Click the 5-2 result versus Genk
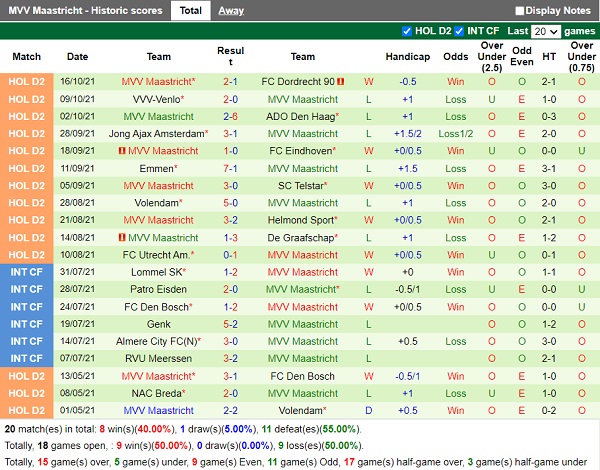The image size is (600, 470). point(230,324)
